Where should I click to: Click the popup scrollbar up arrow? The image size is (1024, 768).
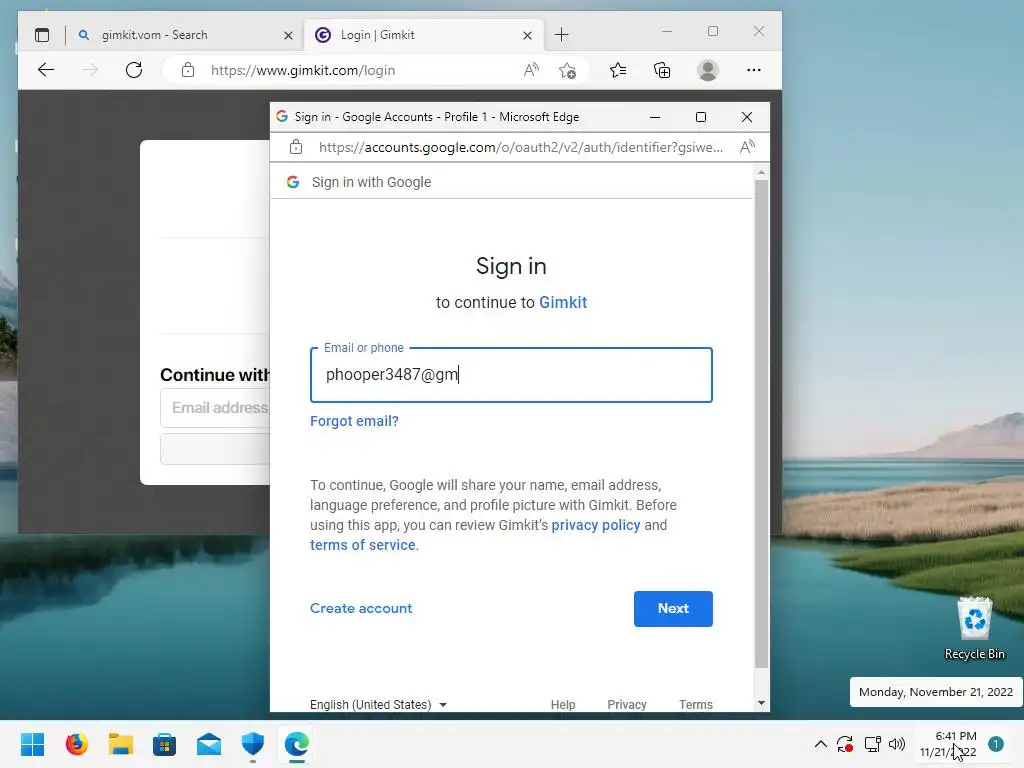(x=761, y=172)
